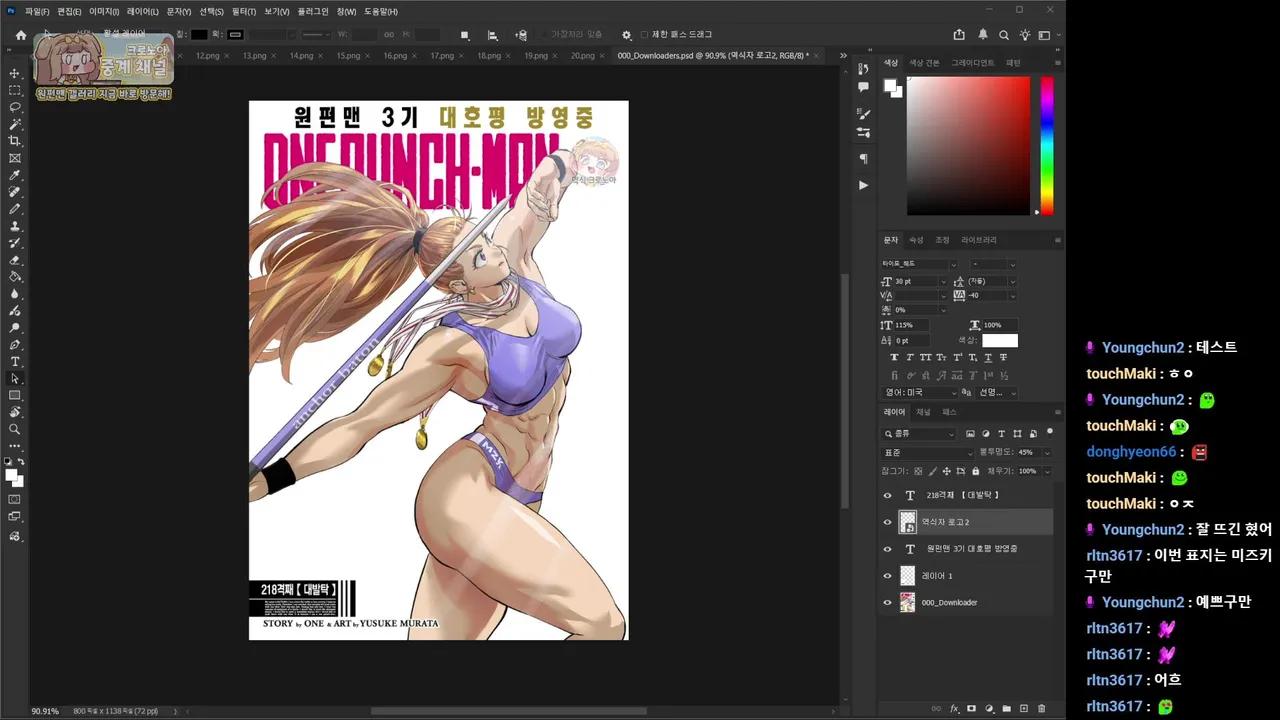
Task: Select the Clone Stamp tool
Action: [15, 226]
